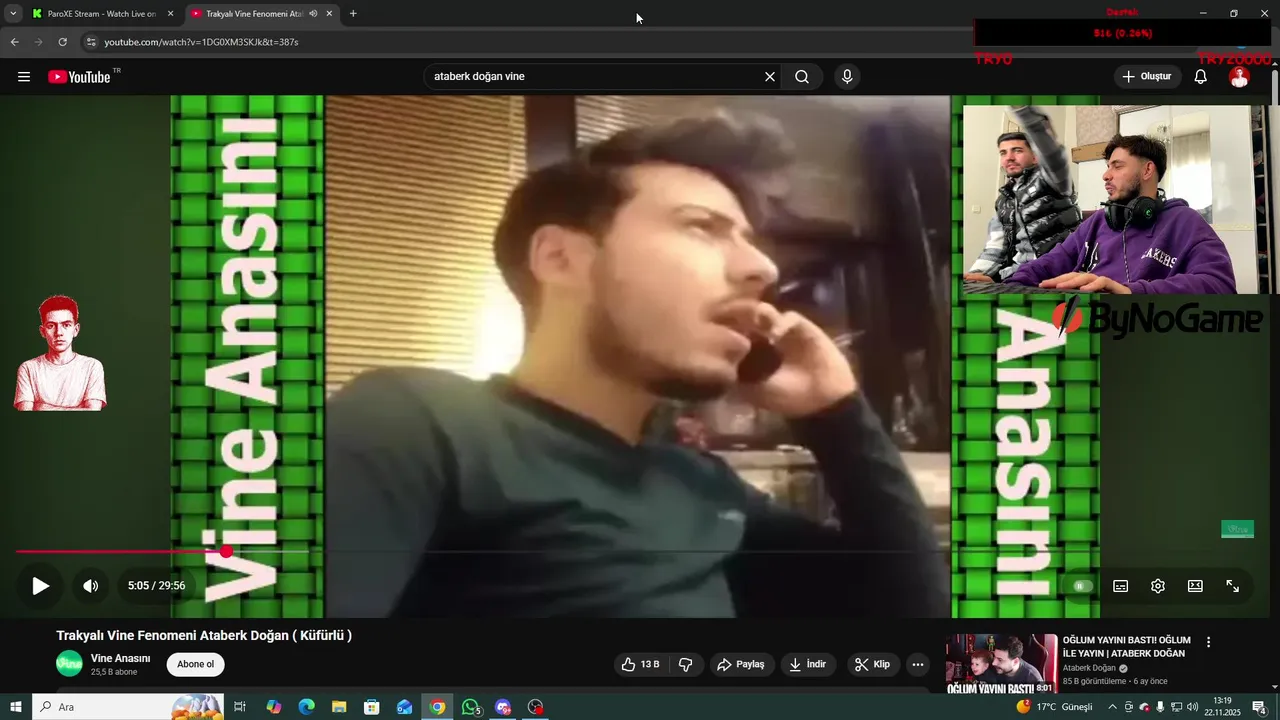Download the video with İndir
Viewport: 1280px width, 720px height.
[808, 664]
